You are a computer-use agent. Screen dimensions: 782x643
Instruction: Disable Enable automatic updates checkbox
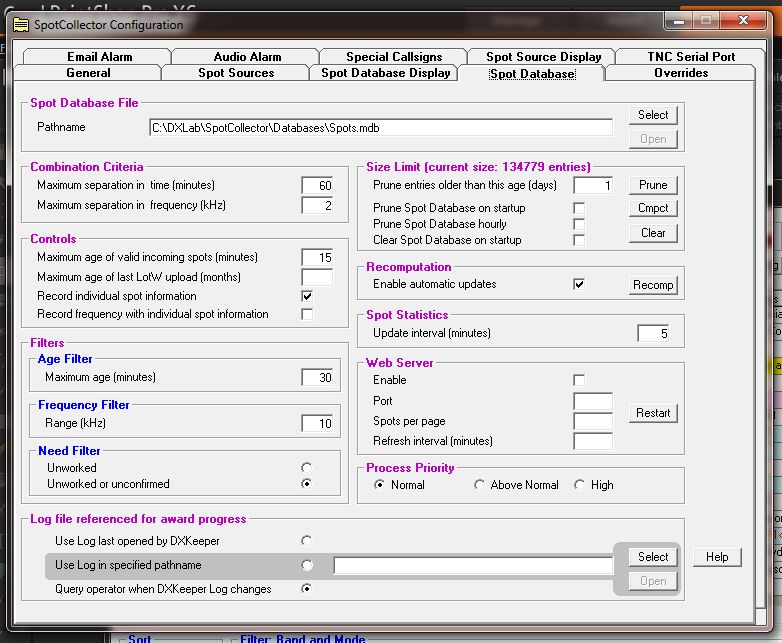tap(579, 285)
